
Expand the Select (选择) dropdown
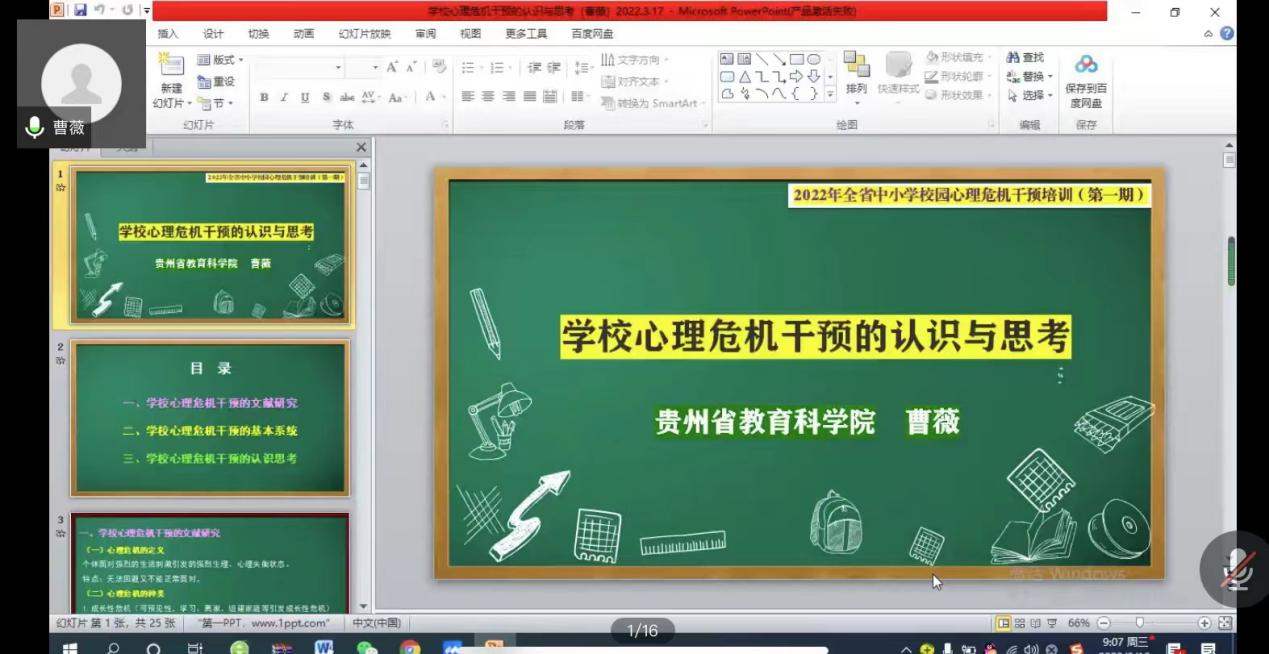coord(1031,96)
